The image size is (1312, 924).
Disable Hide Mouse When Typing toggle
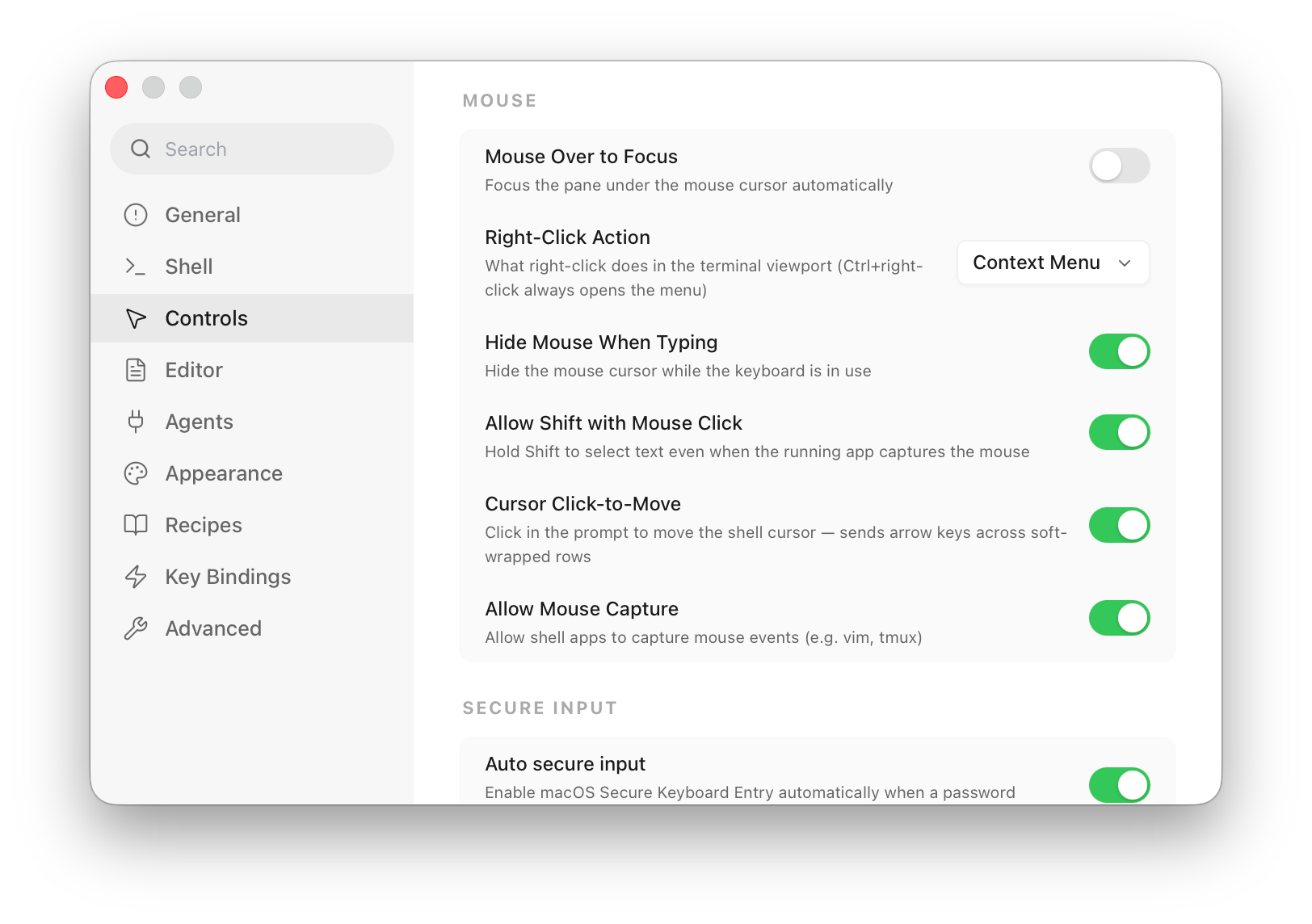tap(1119, 351)
